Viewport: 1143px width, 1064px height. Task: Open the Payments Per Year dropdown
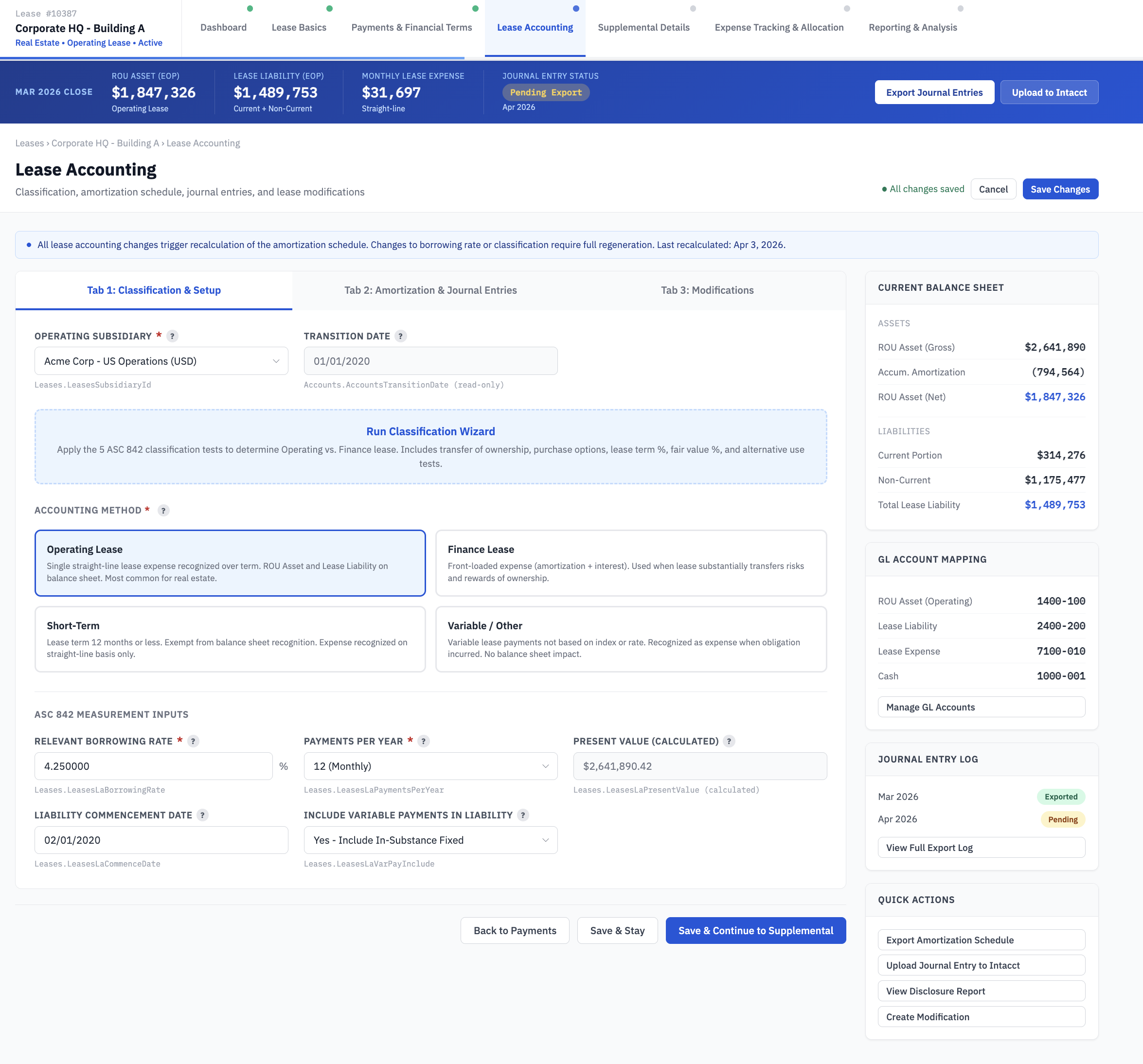[x=429, y=766]
